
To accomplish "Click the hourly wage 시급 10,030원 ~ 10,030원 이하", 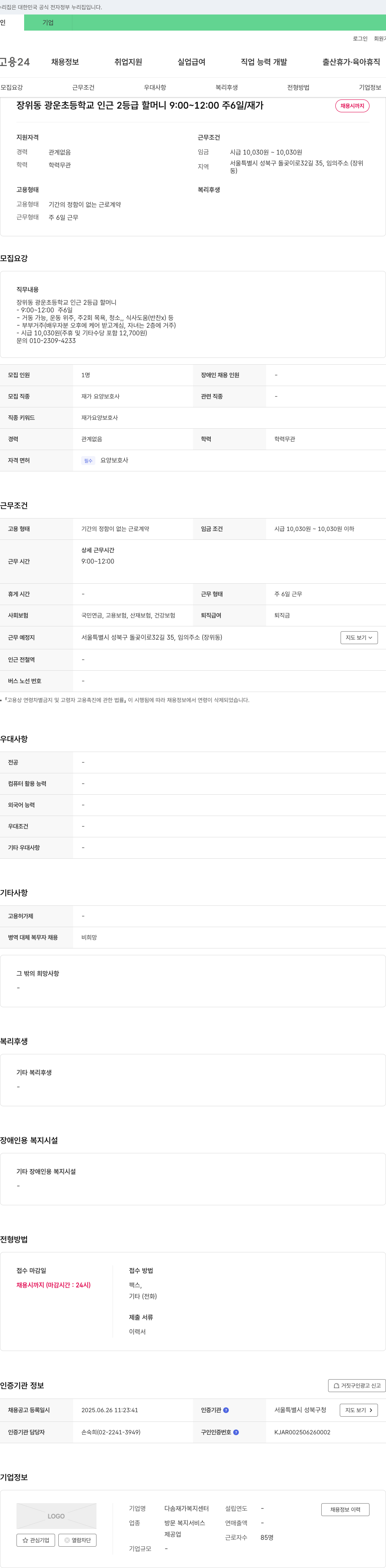I will point(314,529).
